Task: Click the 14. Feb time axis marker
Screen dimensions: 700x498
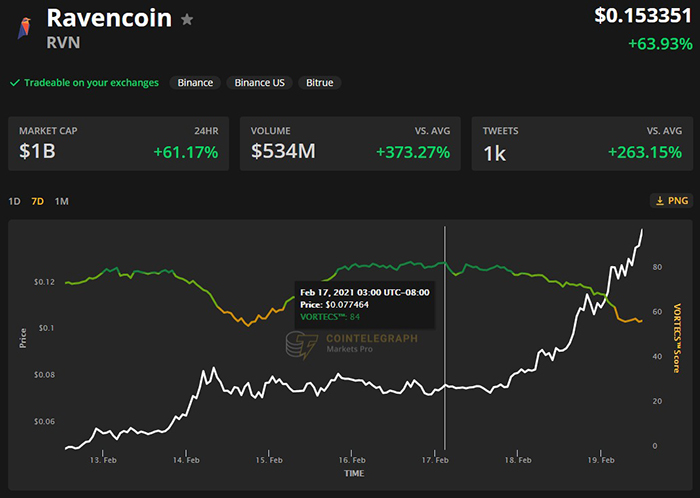Action: (x=183, y=461)
